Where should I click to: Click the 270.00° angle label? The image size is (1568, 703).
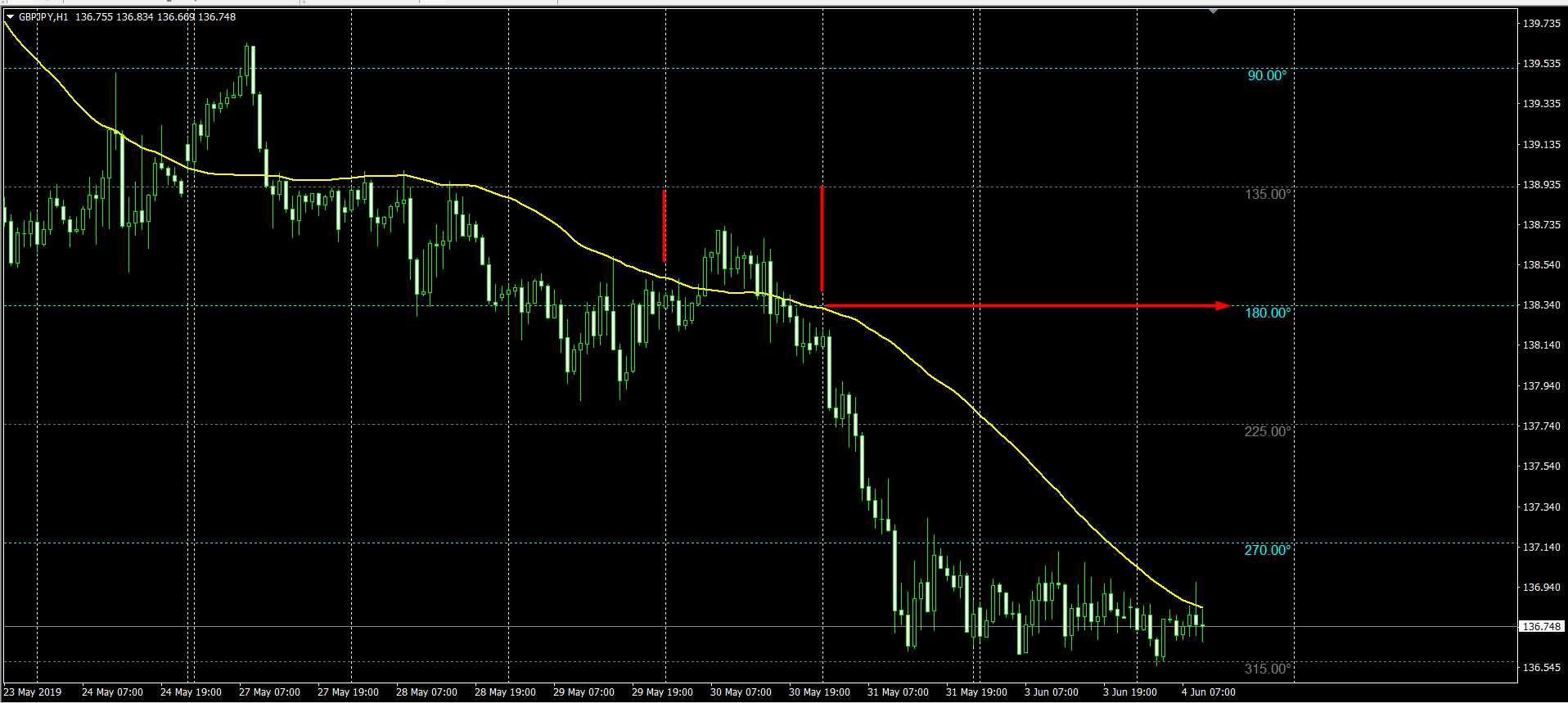(x=1267, y=550)
